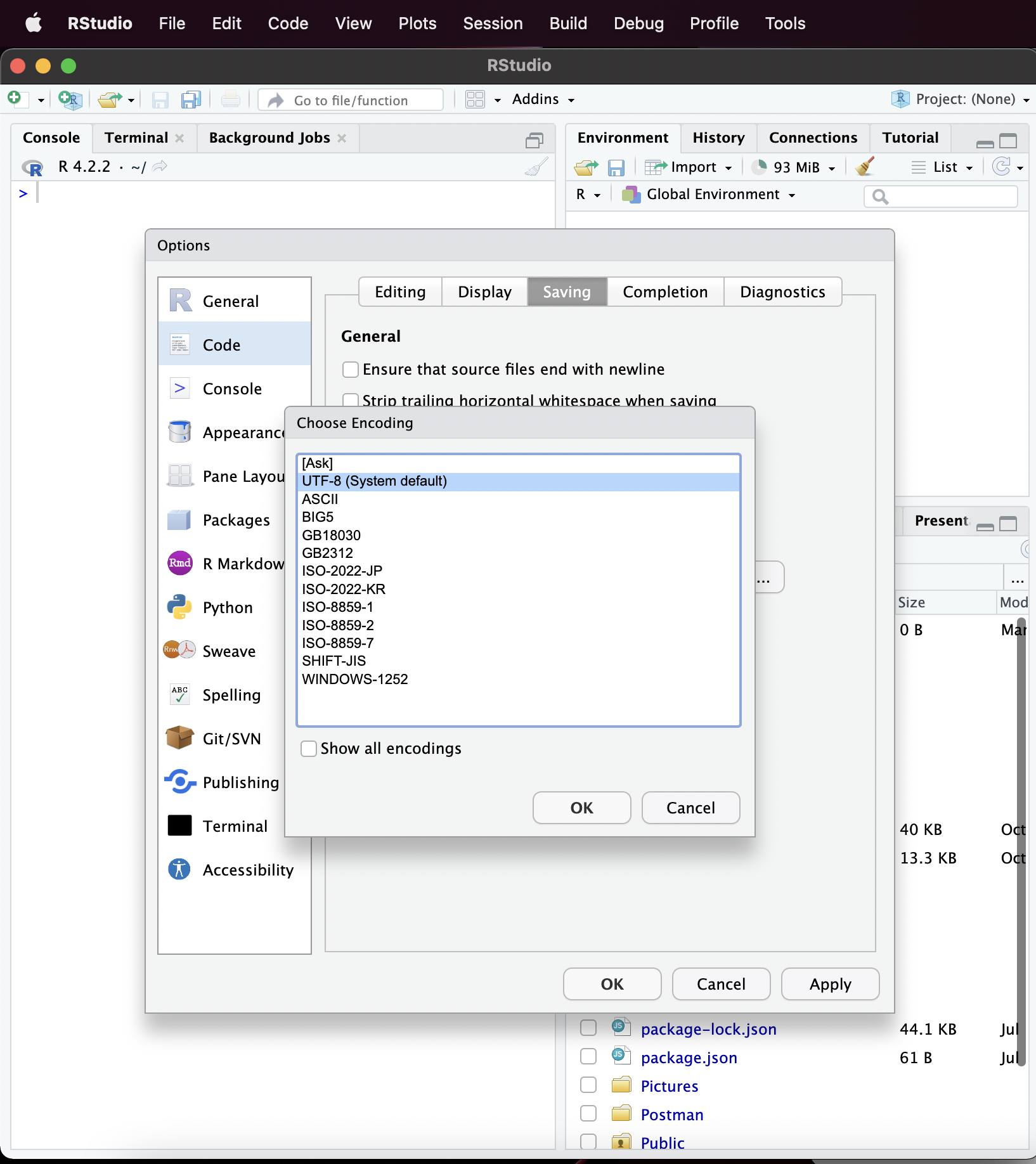Select Pane Layout in the Options sidebar
Screen dimensions: 1036x1164
tap(222, 475)
